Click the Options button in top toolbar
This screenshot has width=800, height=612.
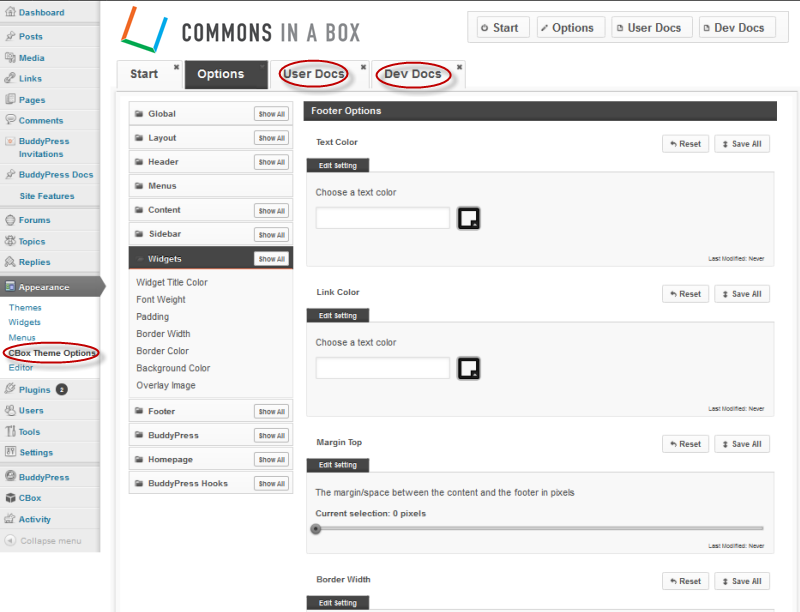(x=570, y=28)
